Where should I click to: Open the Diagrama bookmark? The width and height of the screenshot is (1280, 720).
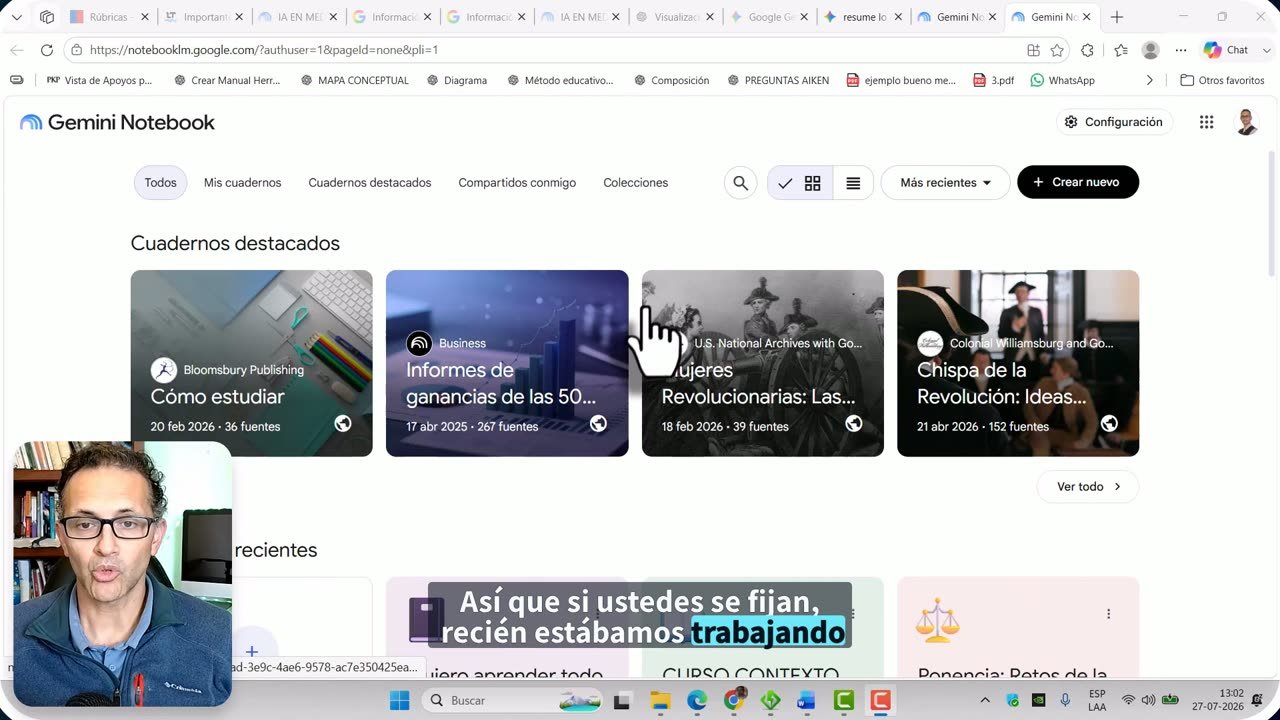(456, 80)
